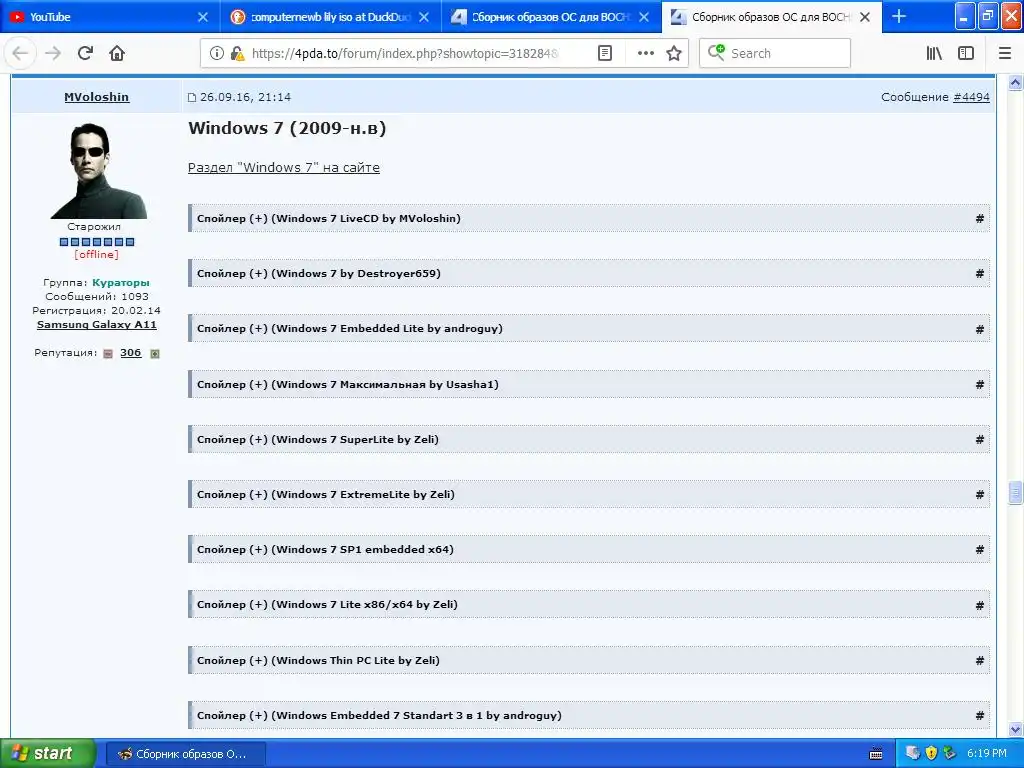The height and width of the screenshot is (768, 1024).
Task: Open the Samsung Galaxy A11 device link
Action: 97,325
